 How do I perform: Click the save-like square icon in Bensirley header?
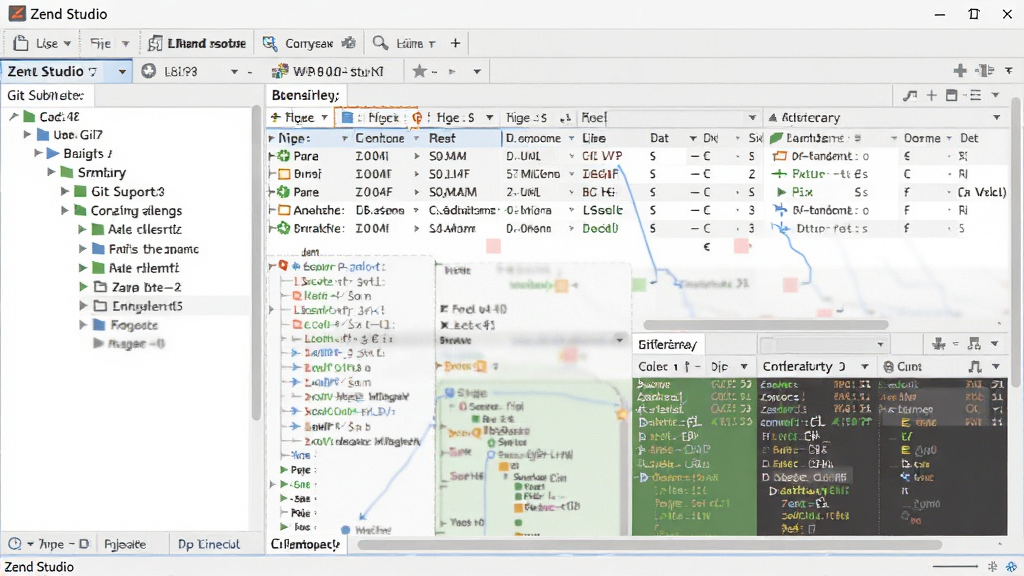[x=952, y=96]
